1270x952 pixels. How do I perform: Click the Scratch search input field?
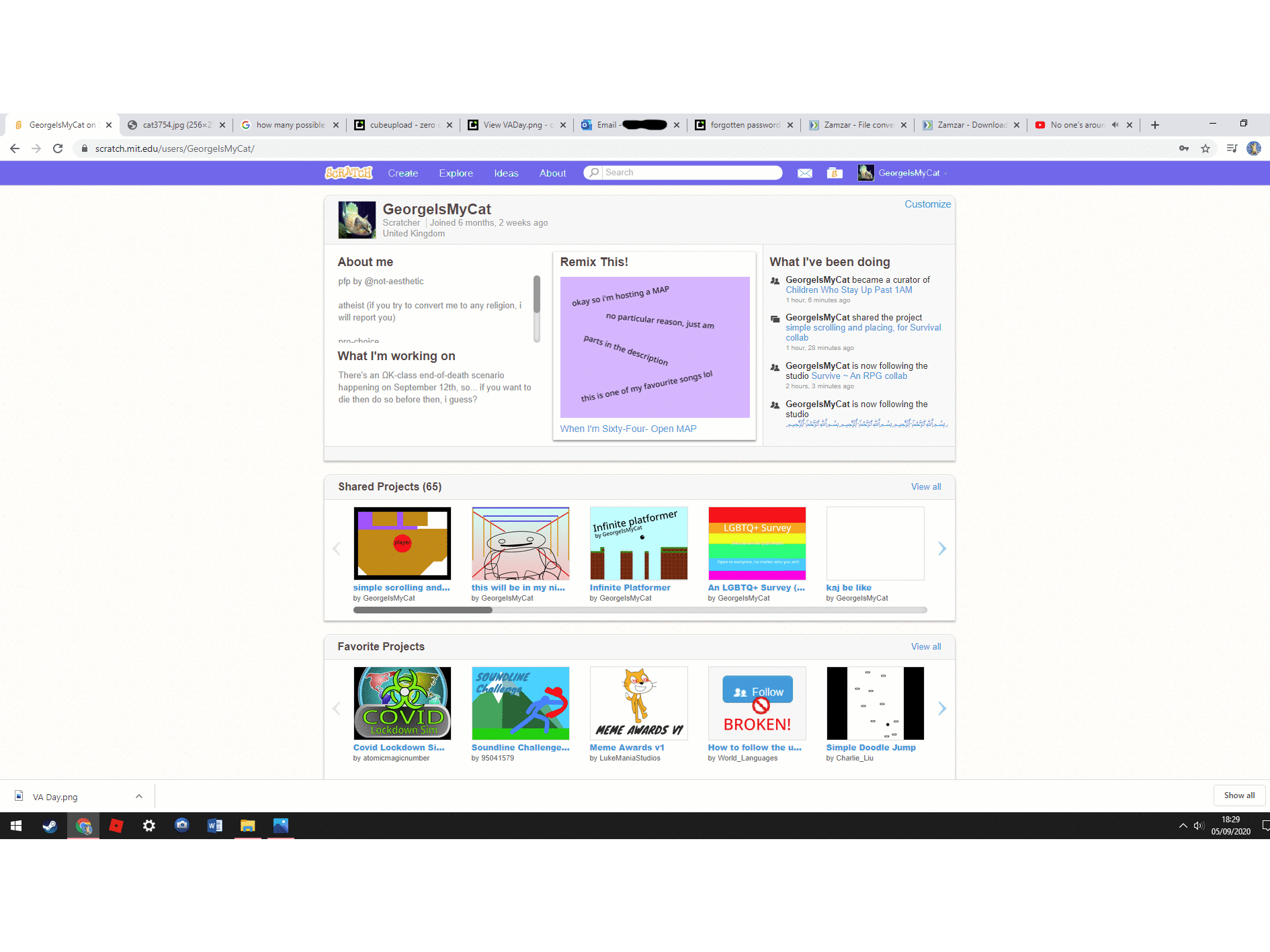click(x=691, y=173)
